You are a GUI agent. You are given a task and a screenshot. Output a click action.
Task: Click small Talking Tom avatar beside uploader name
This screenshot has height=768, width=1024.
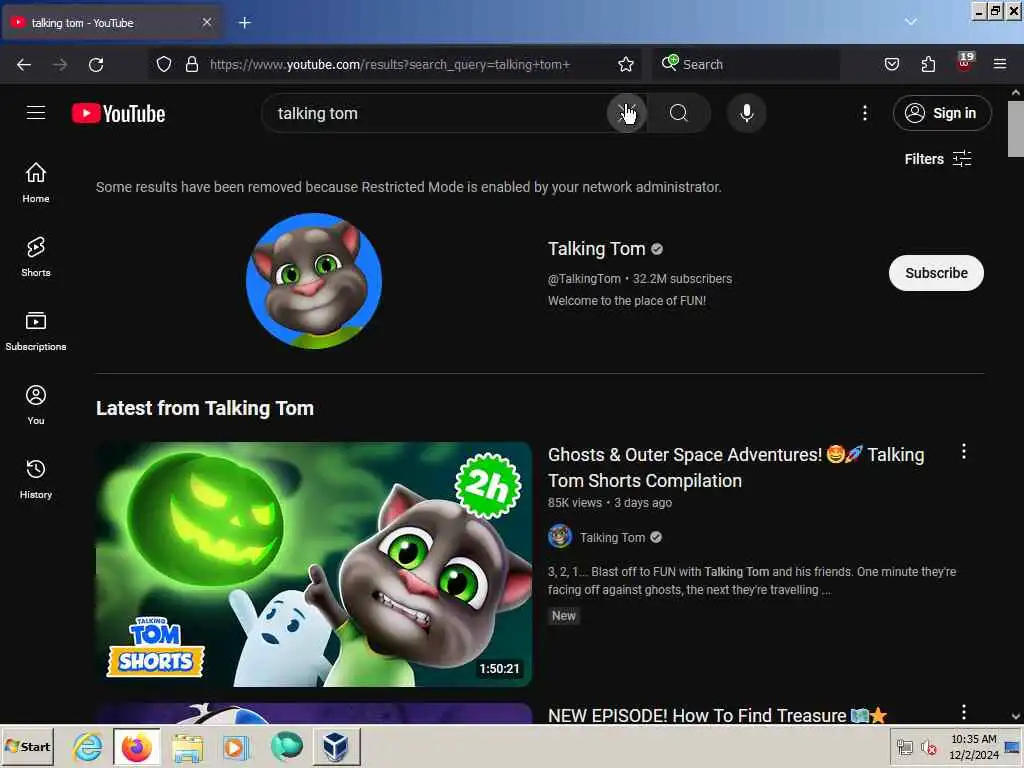click(560, 536)
